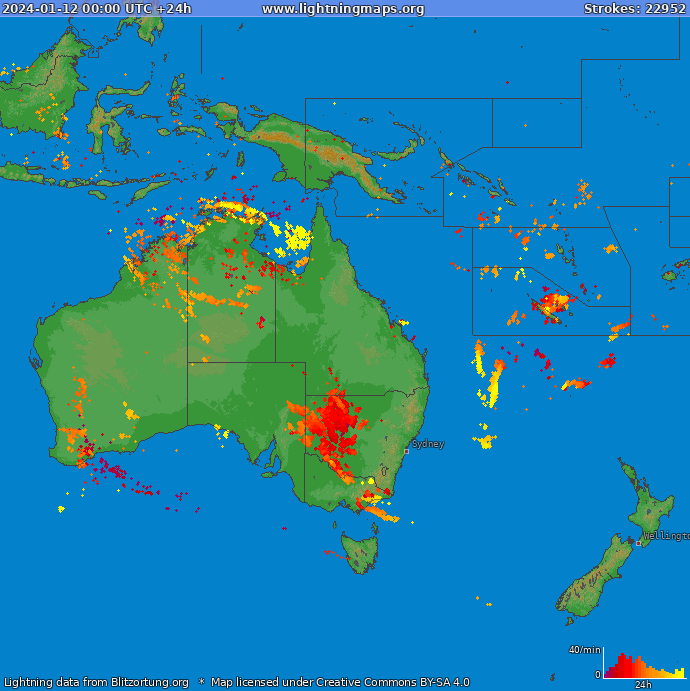The height and width of the screenshot is (691, 690).
Task: Open the www.lightningmaps.org link in header
Action: (343, 9)
